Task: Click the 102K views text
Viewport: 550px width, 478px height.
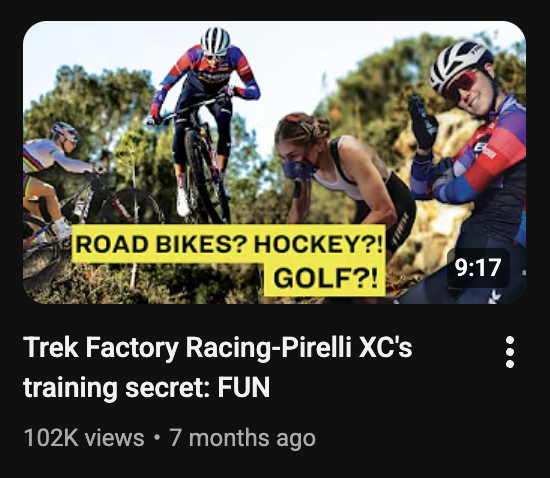Action: pyautogui.click(x=84, y=438)
